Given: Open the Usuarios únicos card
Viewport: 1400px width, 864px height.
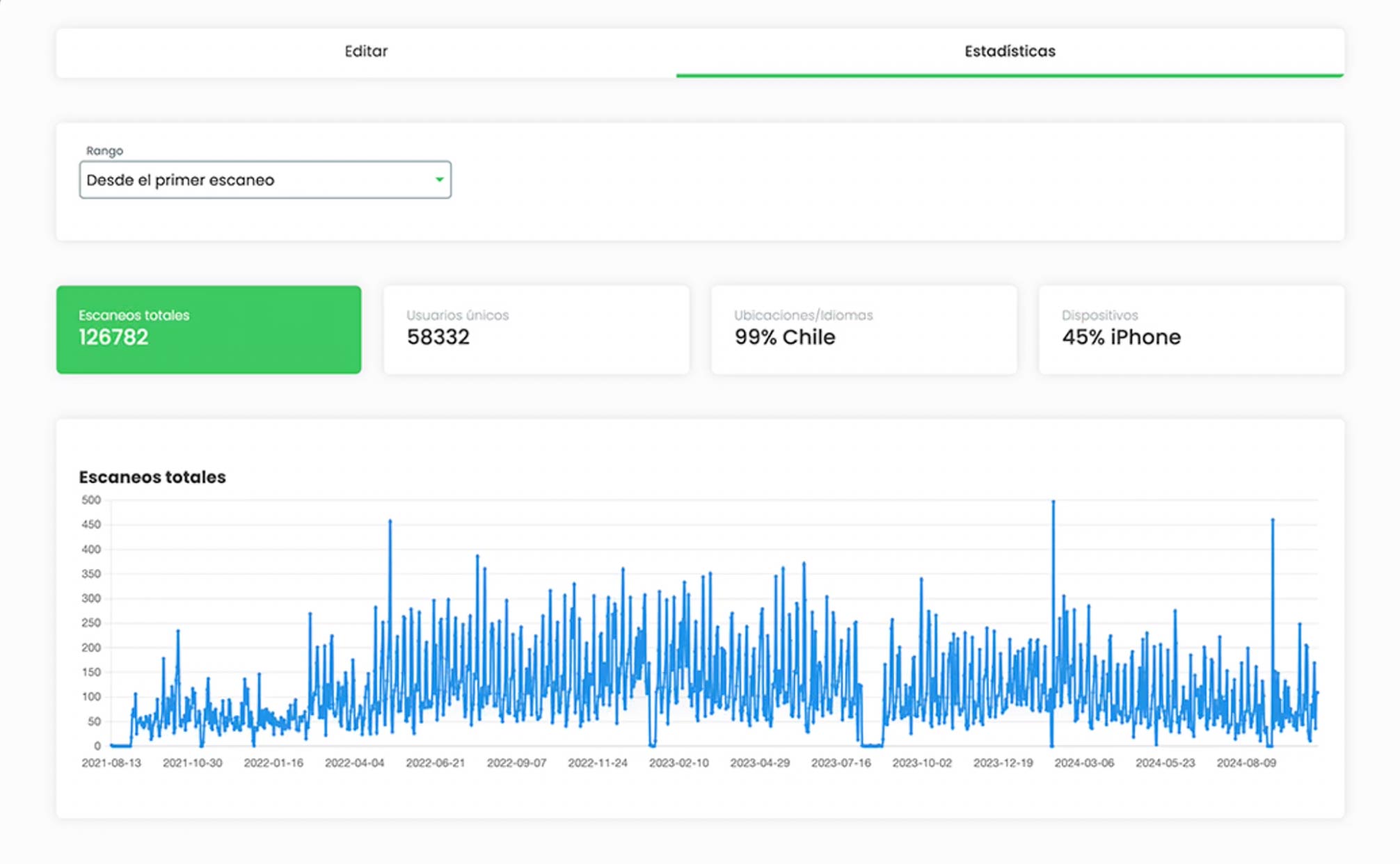Looking at the screenshot, I should (536, 330).
